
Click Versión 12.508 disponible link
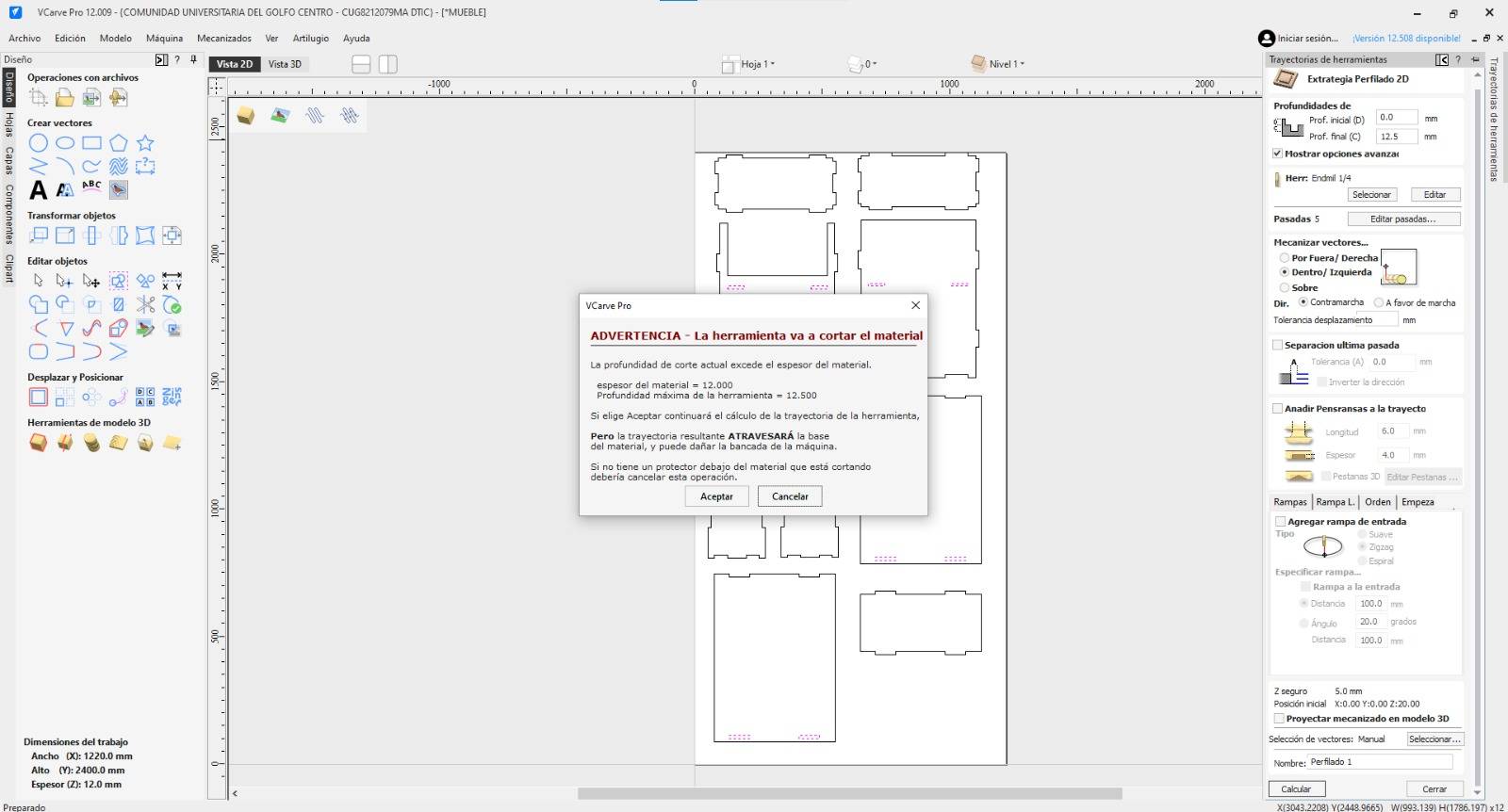tap(1406, 39)
